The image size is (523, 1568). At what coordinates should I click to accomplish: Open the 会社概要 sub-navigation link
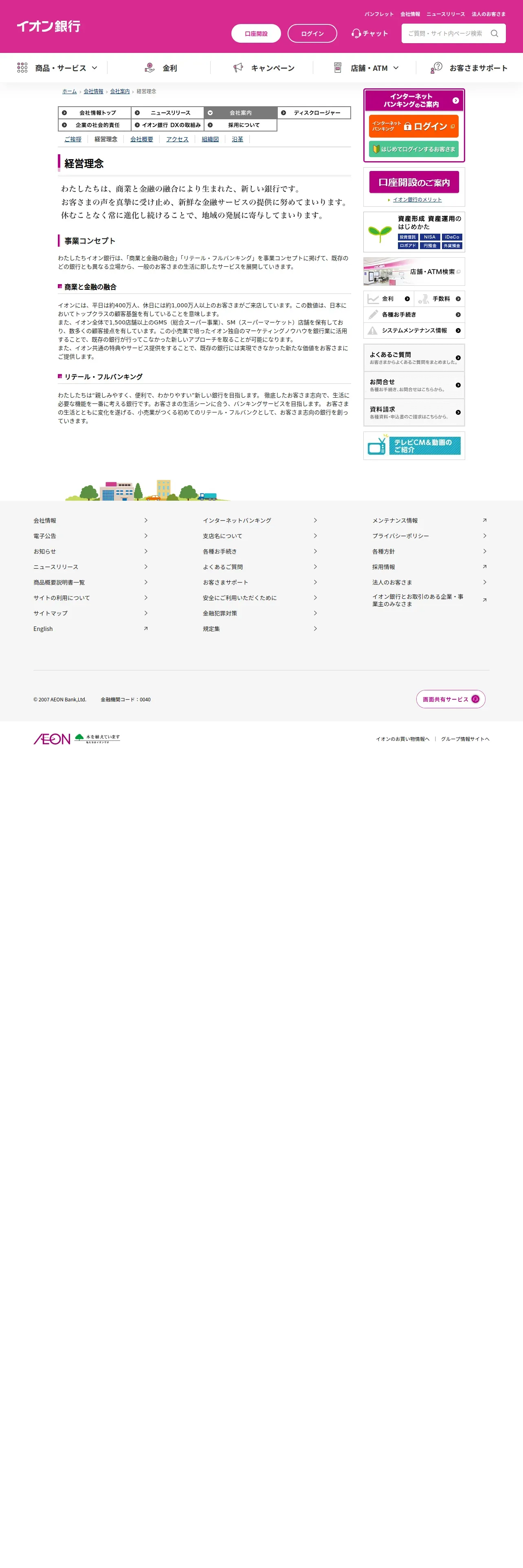click(x=142, y=139)
